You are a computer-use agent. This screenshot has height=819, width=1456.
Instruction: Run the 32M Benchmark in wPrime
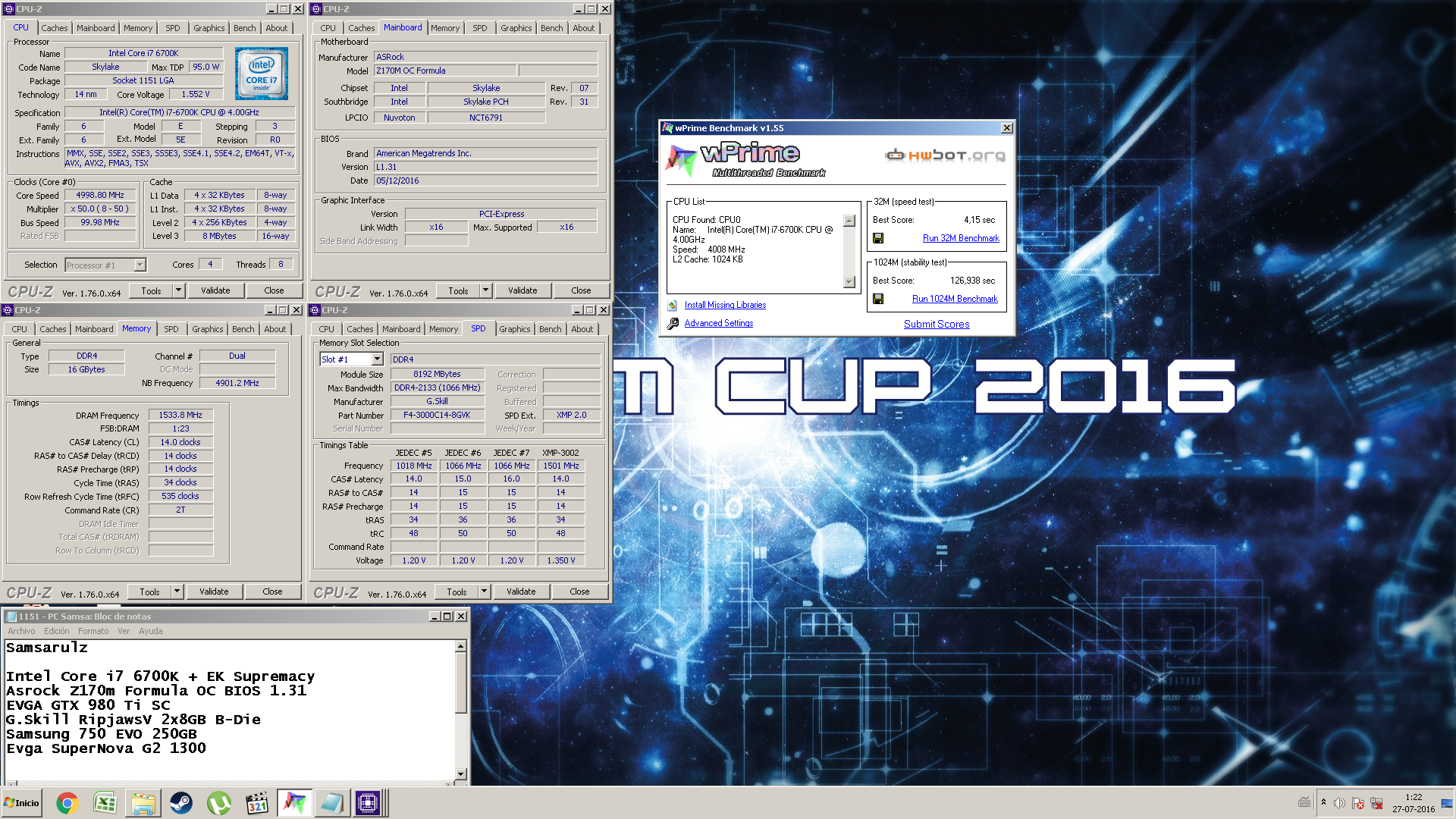(x=961, y=238)
